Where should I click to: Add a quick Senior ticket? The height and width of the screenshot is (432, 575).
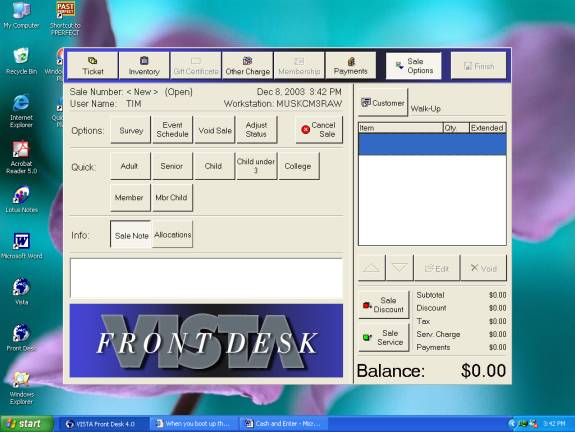172,166
